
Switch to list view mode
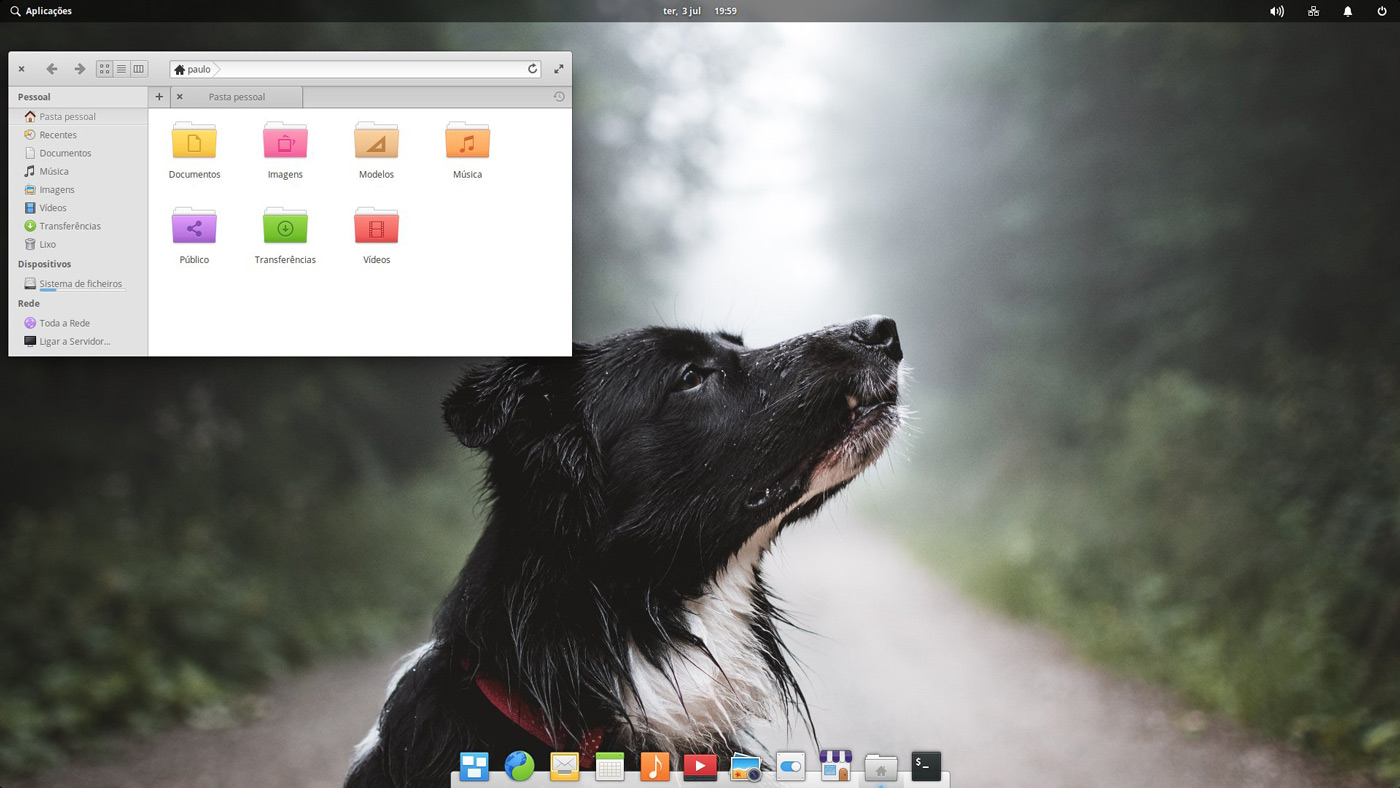121,69
